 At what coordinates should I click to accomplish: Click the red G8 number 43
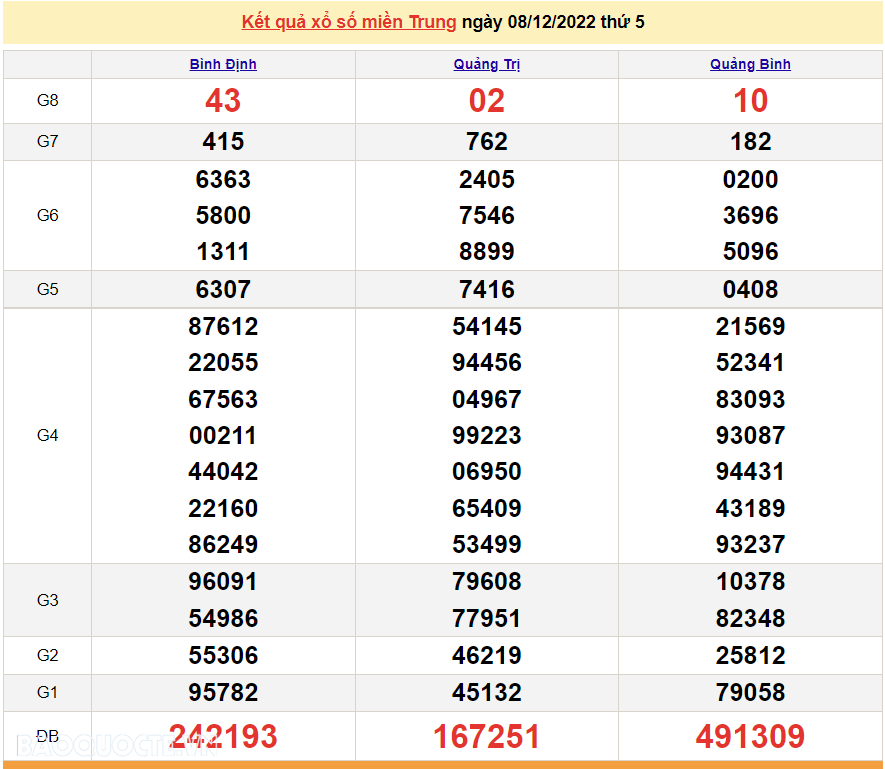(222, 100)
